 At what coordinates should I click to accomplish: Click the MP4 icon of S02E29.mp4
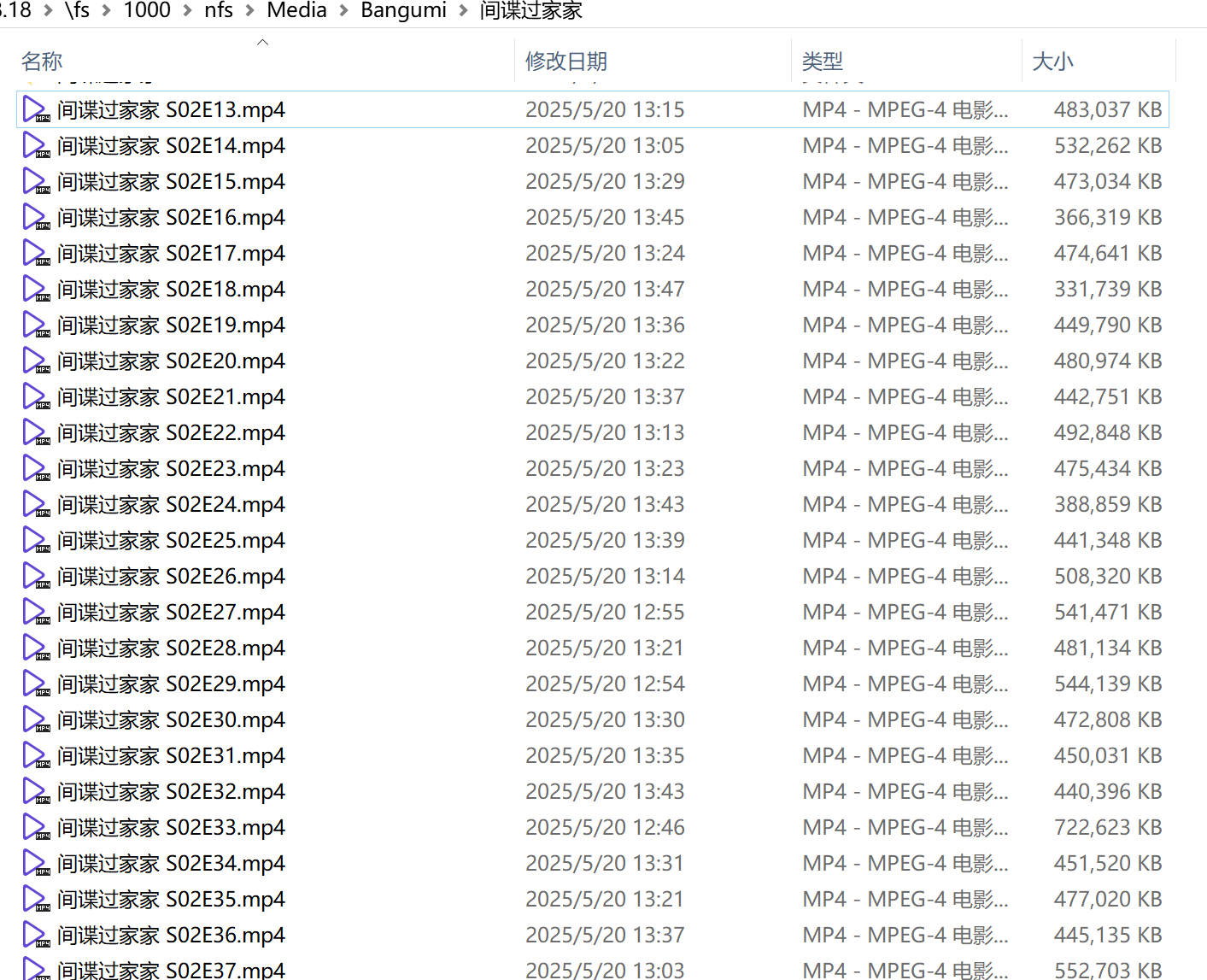point(36,684)
